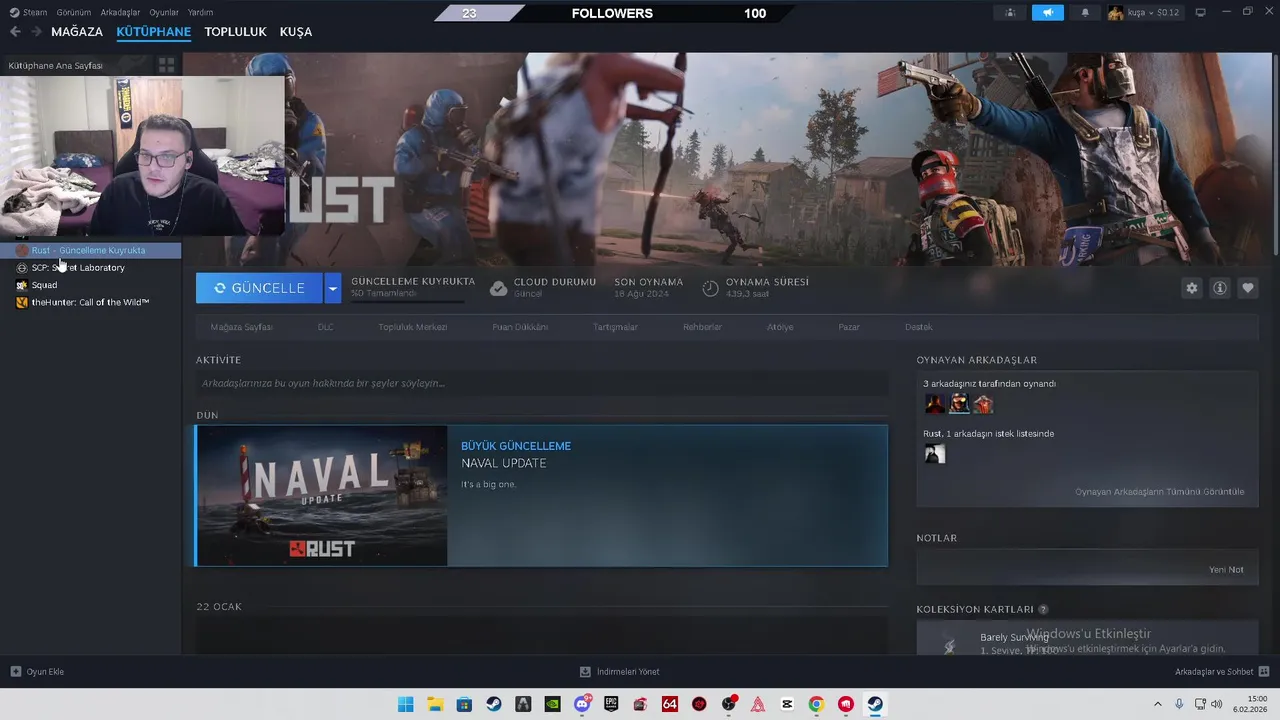Enter Big Picture mode with monitor icon
This screenshot has height=720, width=1280.
point(1200,12)
